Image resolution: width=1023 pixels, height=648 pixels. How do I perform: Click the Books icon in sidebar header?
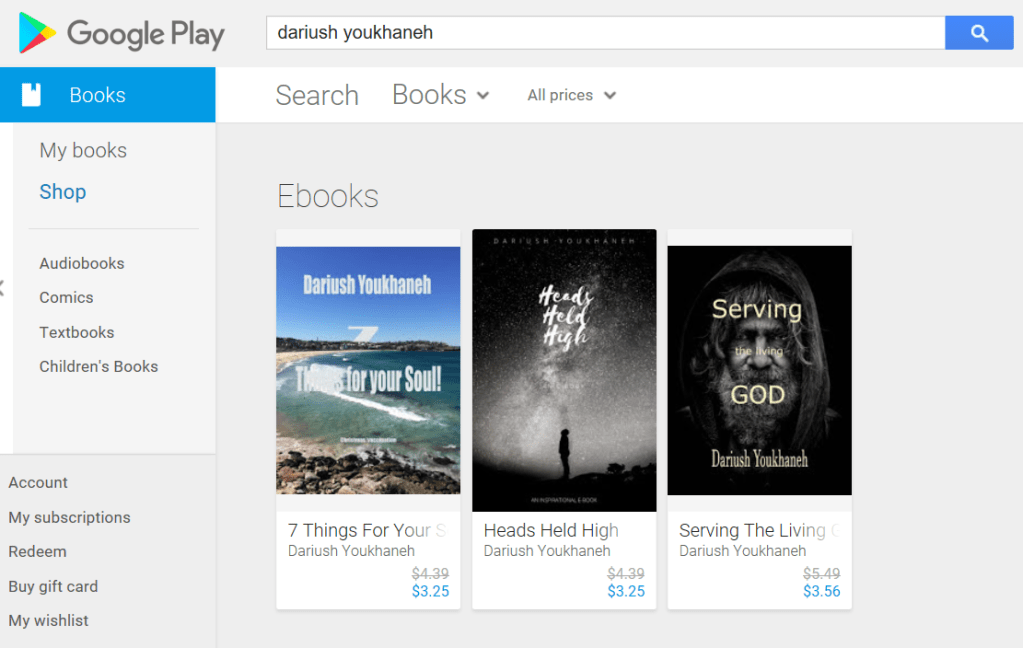(32, 95)
